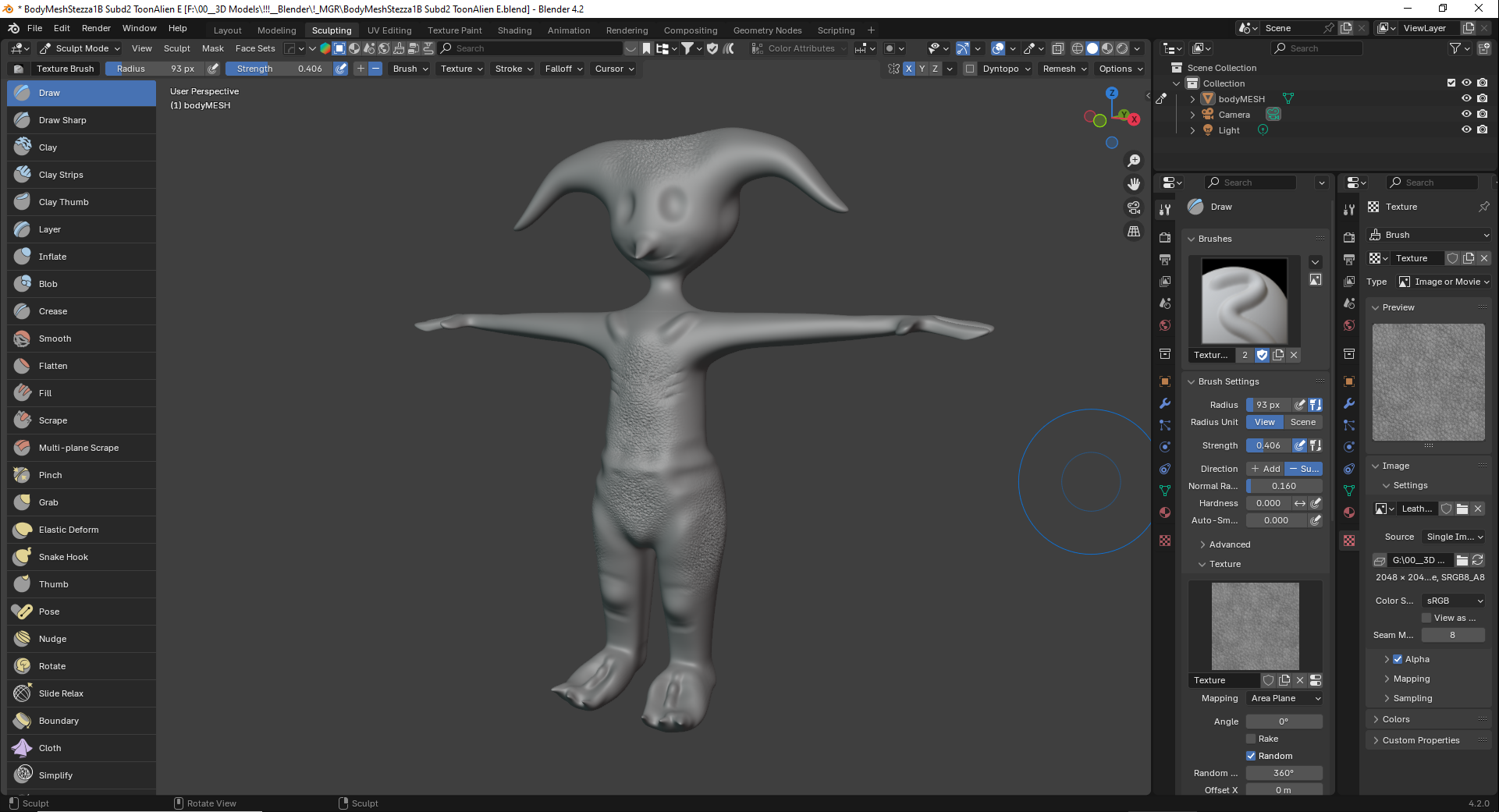1499x812 pixels.
Task: Toggle Collection exclude checkbox in outliner
Action: (1451, 83)
